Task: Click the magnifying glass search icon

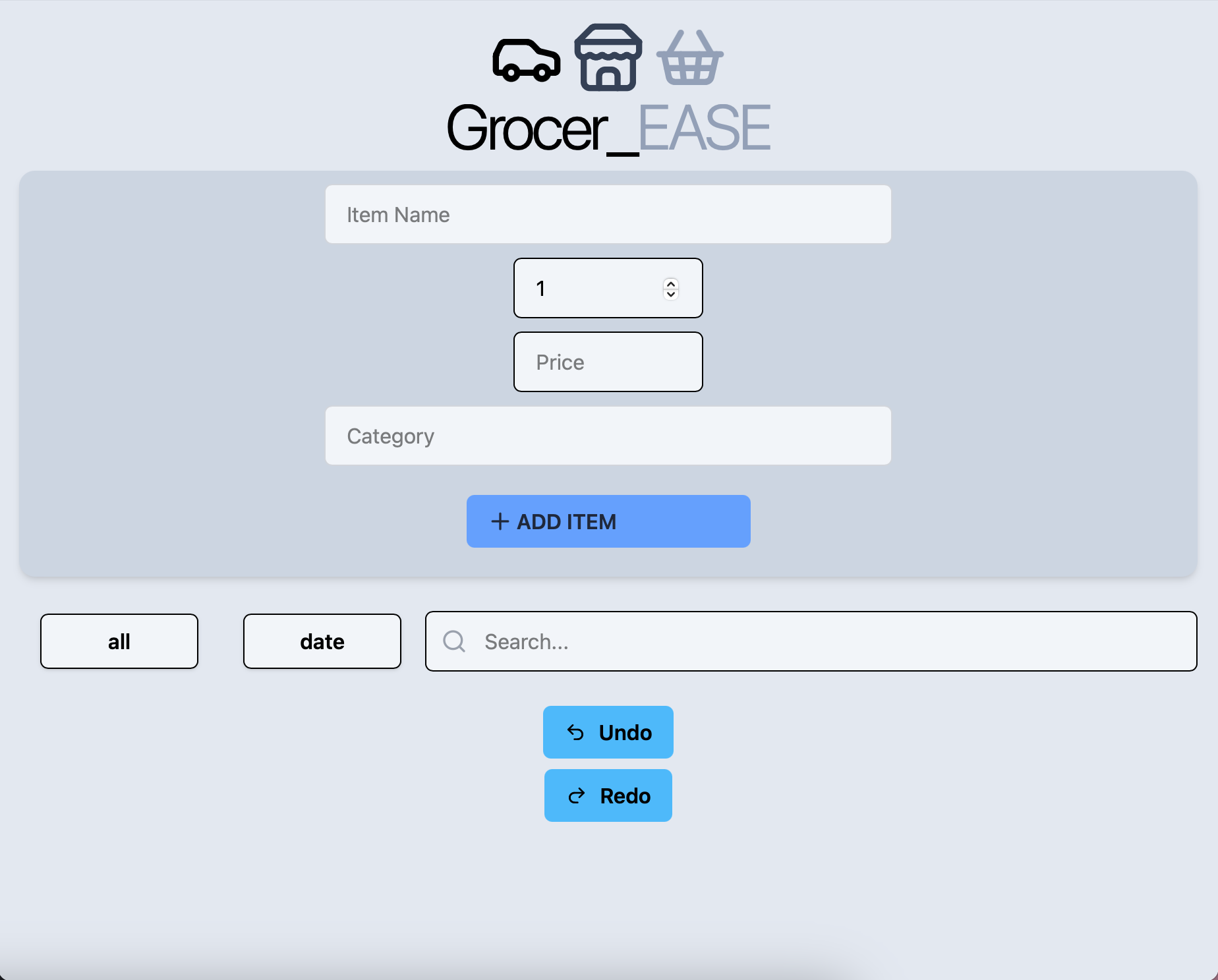Action: coord(454,641)
